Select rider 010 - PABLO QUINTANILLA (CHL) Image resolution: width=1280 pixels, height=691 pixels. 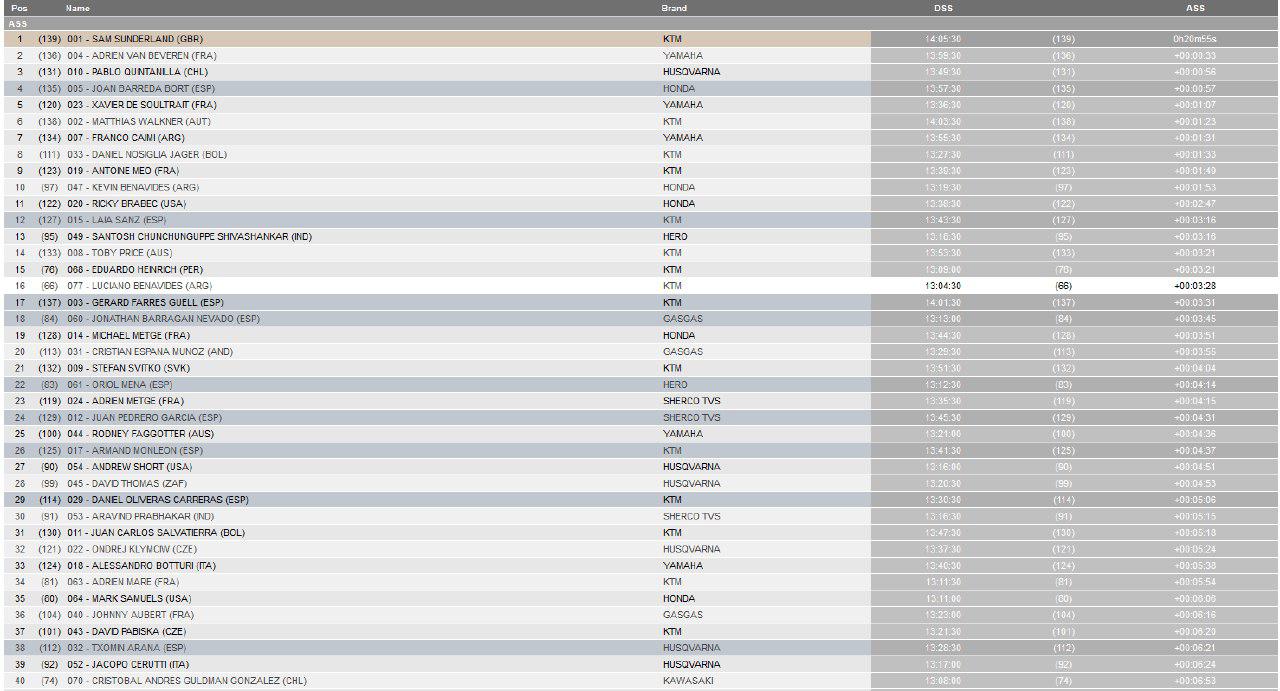(x=137, y=72)
